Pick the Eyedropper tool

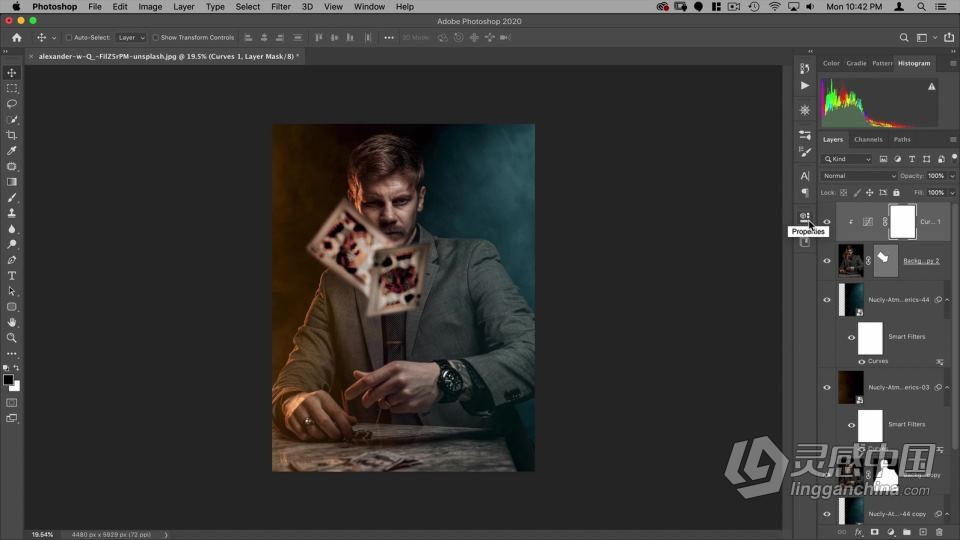click(x=12, y=151)
